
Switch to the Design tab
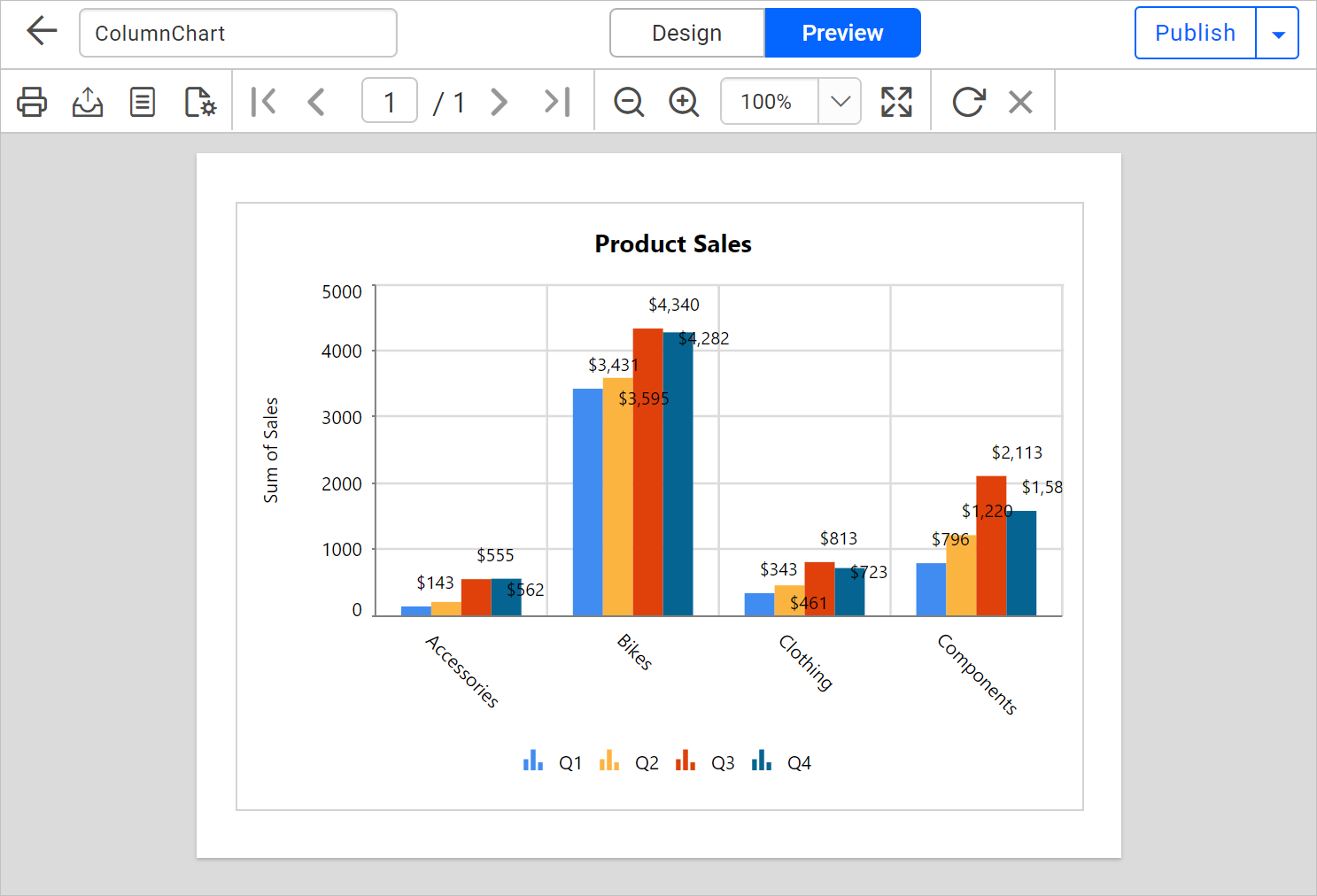[x=686, y=33]
